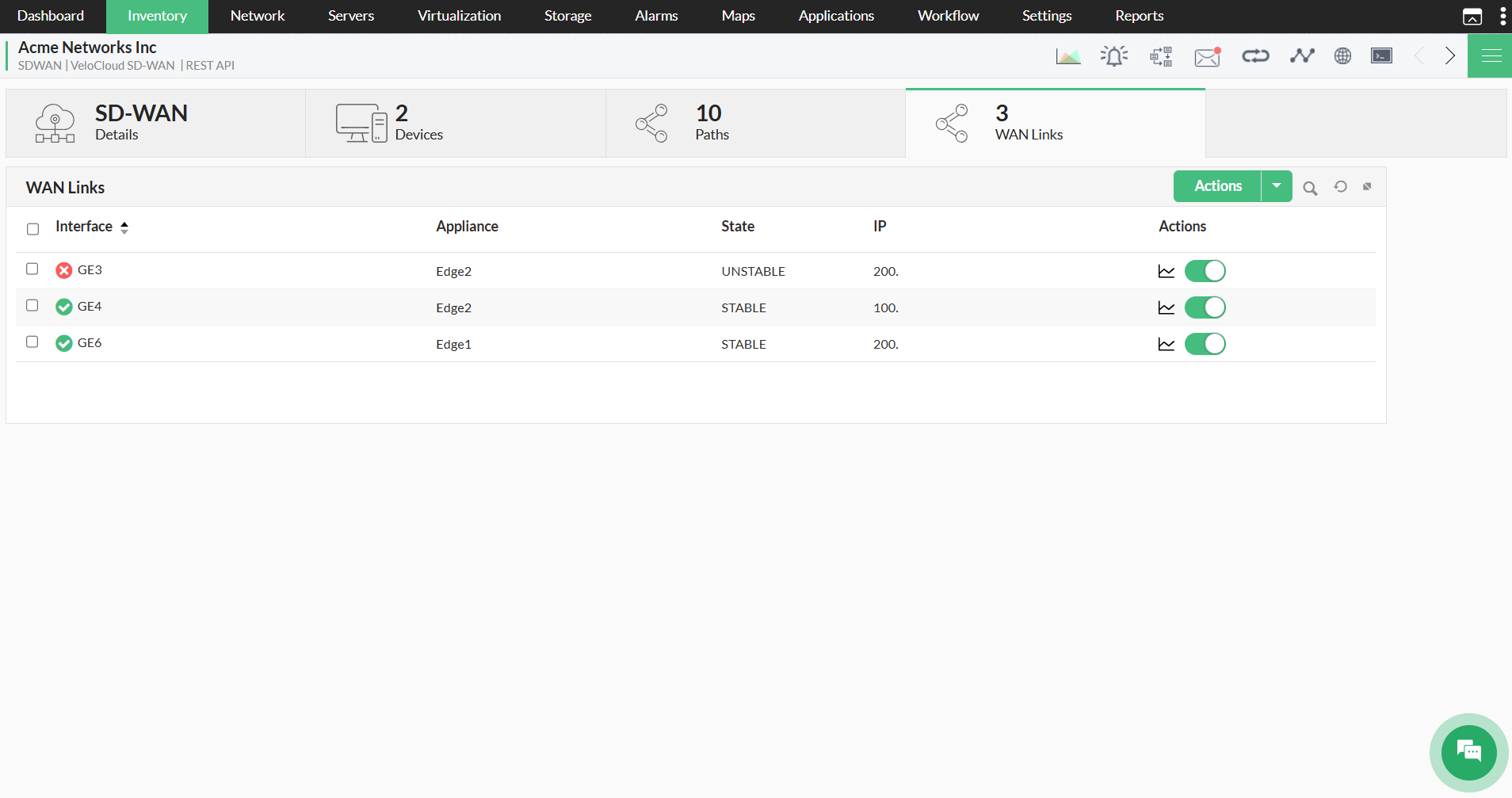
Task: Open the Alarms menu
Action: point(656,16)
